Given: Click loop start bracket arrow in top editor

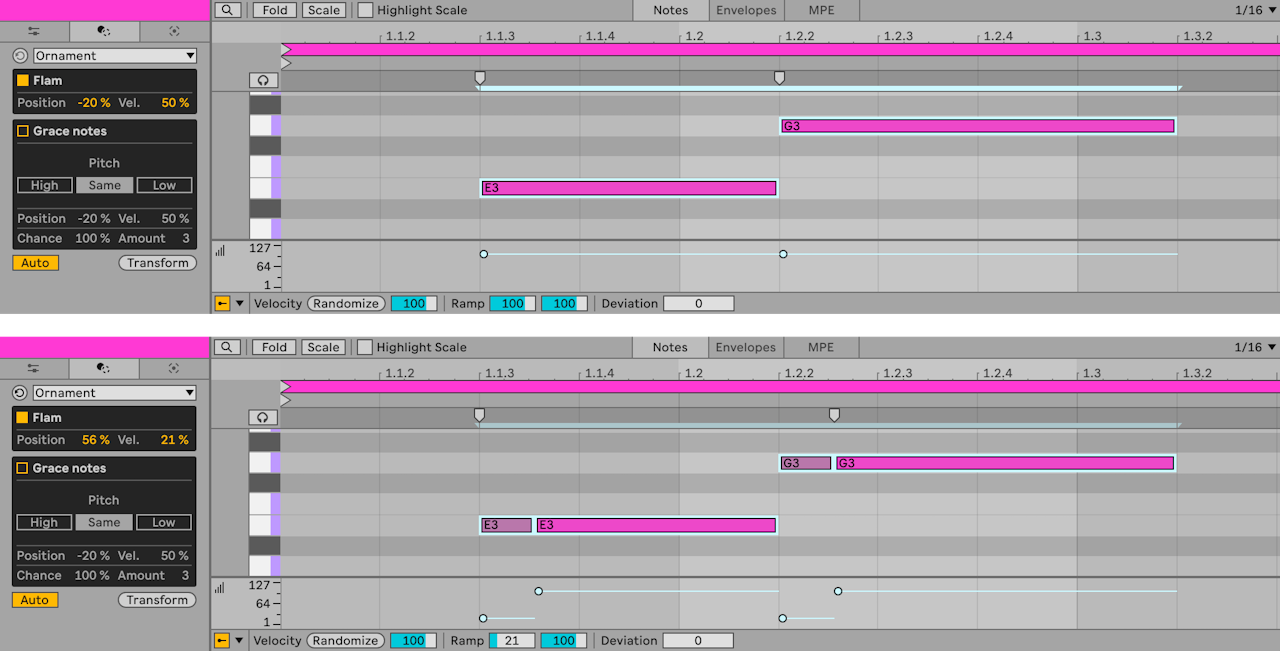Looking at the screenshot, I should (x=286, y=49).
